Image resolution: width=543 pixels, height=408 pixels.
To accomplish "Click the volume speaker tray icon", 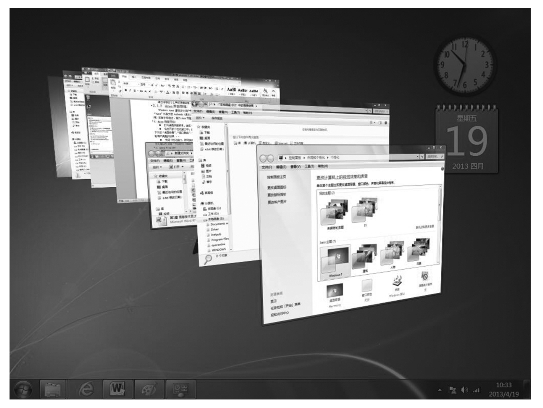I will coord(464,390).
